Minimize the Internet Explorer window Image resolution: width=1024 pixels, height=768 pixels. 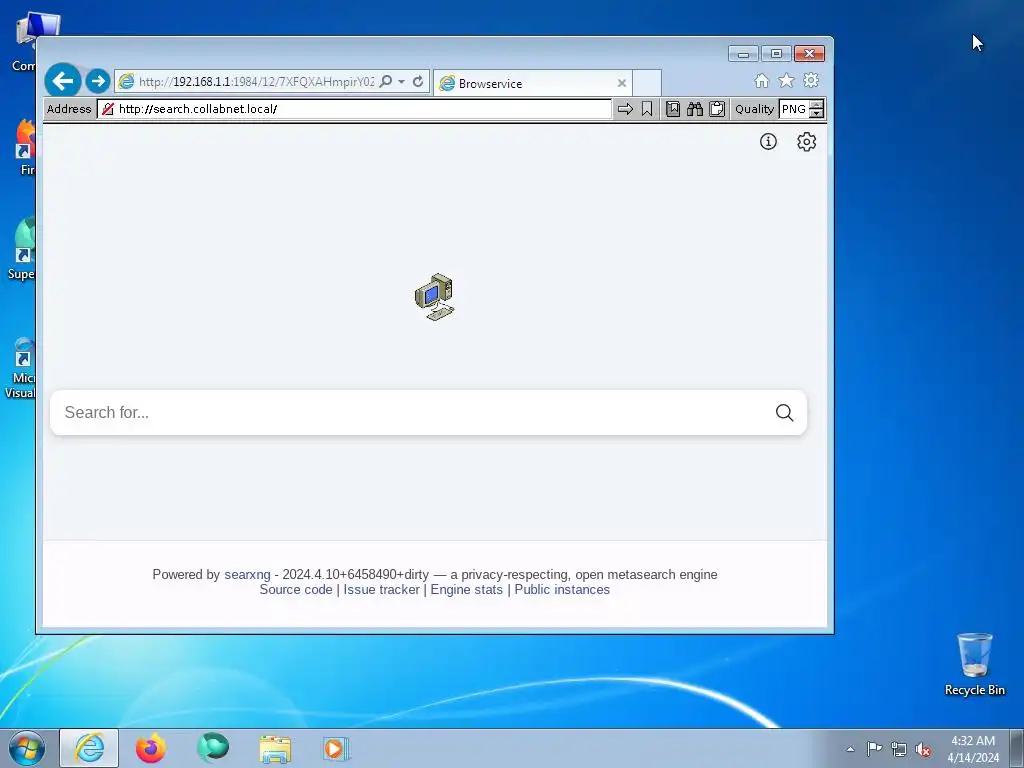743,54
